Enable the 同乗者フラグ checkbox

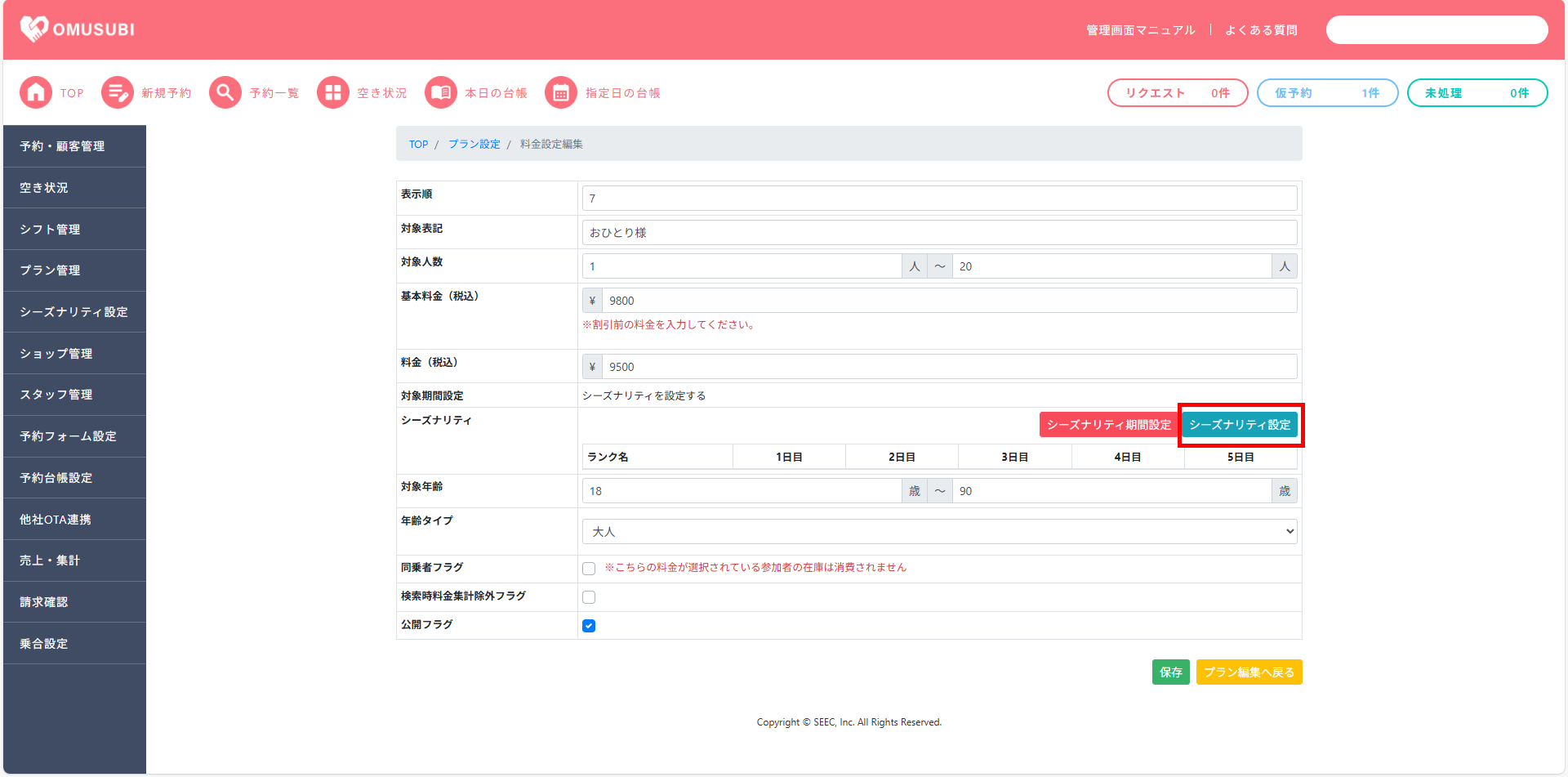tap(589, 569)
